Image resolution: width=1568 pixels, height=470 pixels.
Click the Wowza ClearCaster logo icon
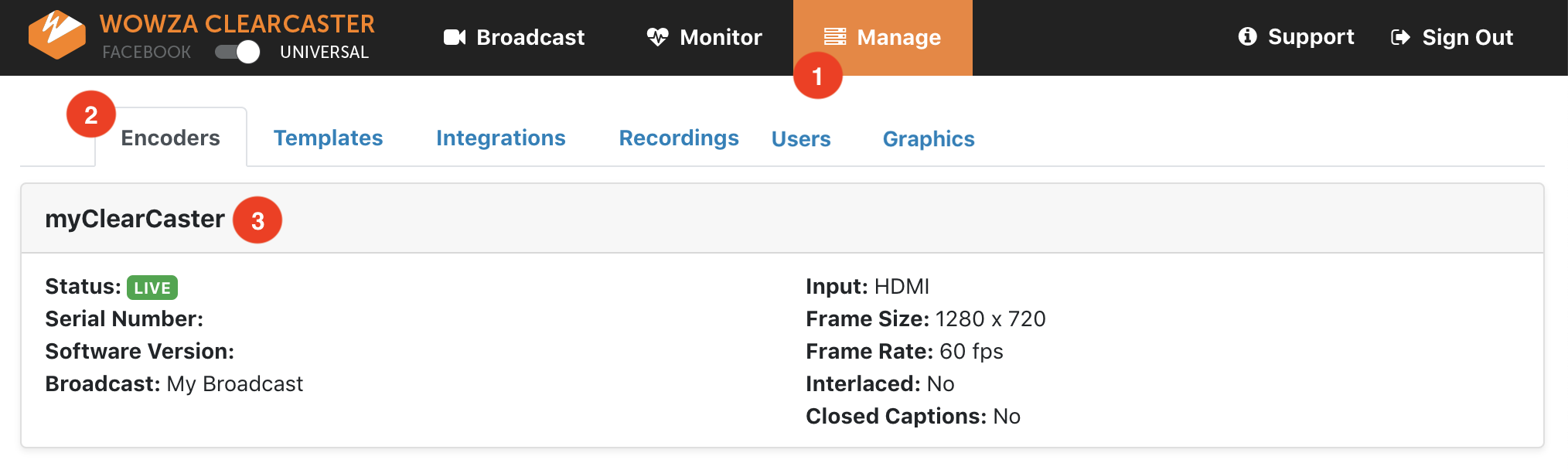pos(56,34)
